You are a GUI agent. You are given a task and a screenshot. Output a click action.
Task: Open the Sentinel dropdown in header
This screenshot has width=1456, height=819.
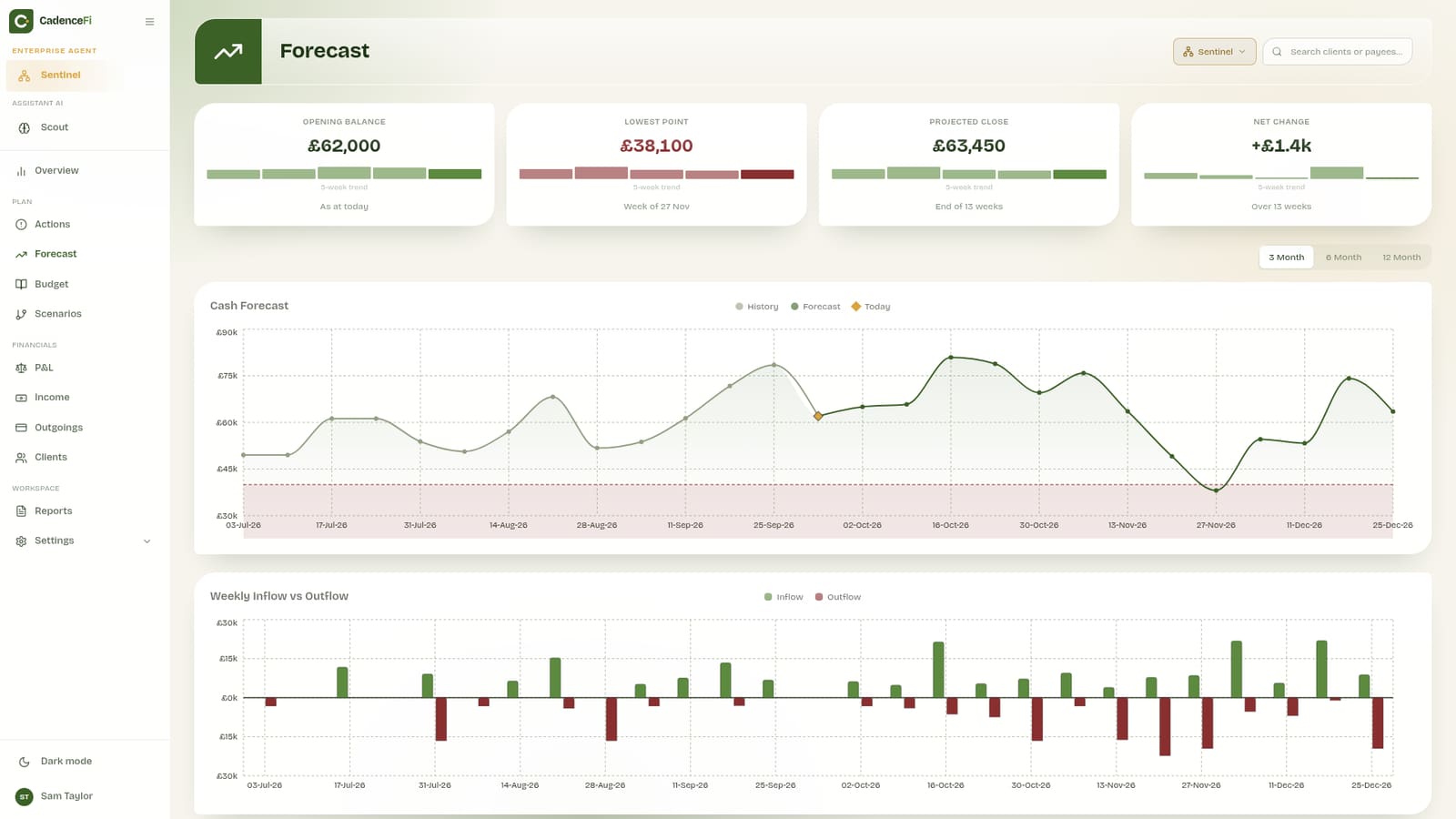1215,52
